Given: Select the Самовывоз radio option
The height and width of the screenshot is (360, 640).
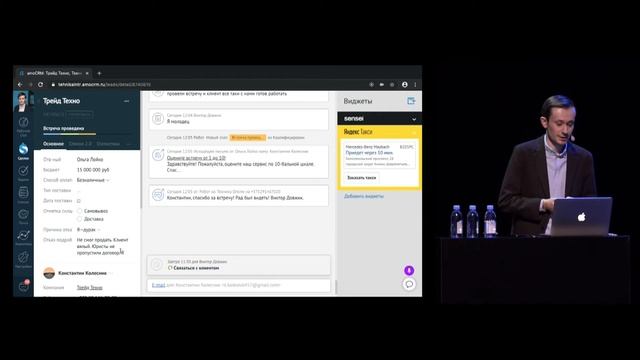Looking at the screenshot, I should coord(80,211).
